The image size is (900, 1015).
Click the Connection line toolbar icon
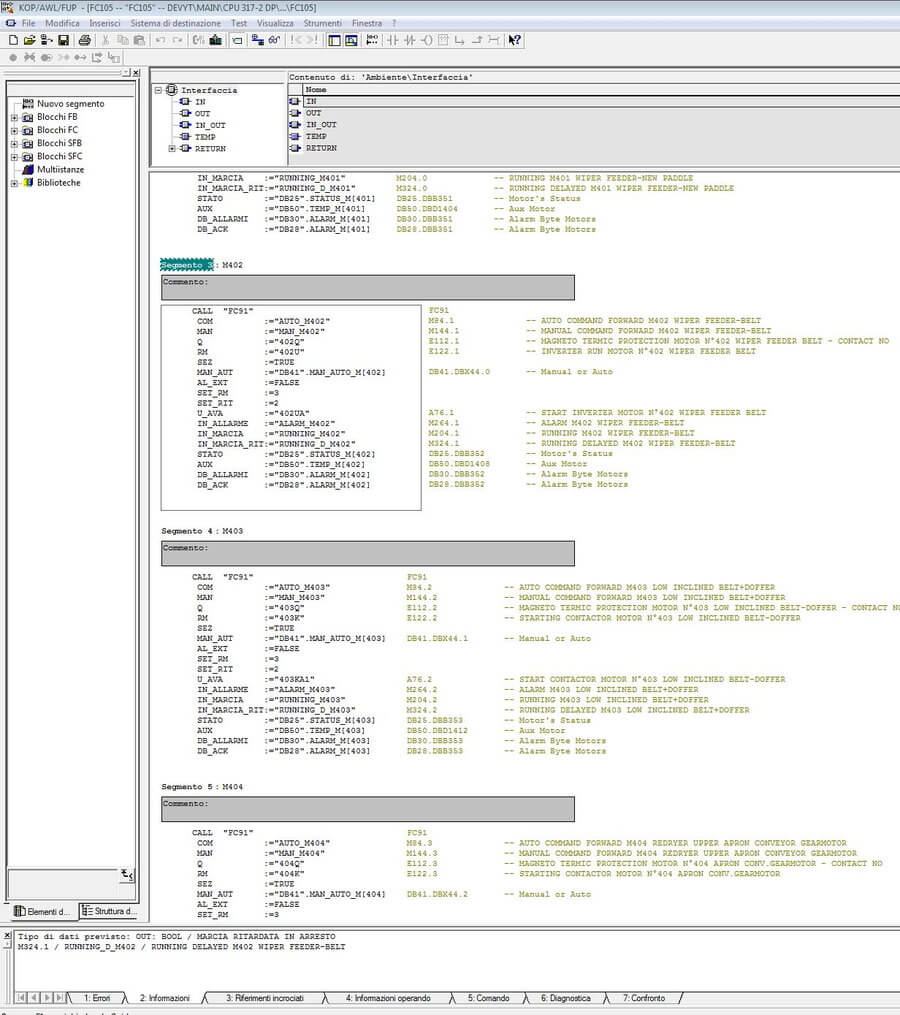494,40
